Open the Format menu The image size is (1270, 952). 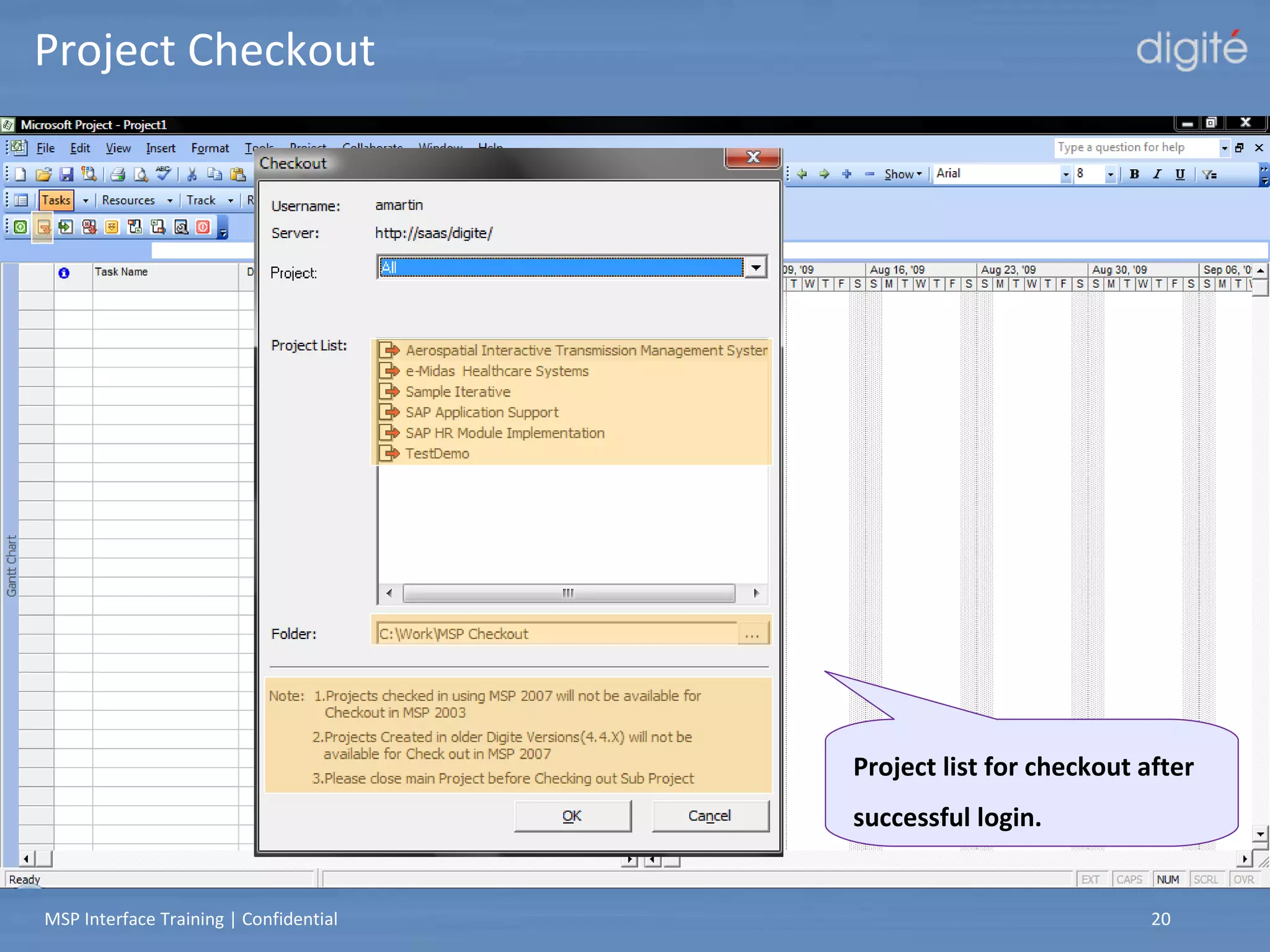(210, 148)
